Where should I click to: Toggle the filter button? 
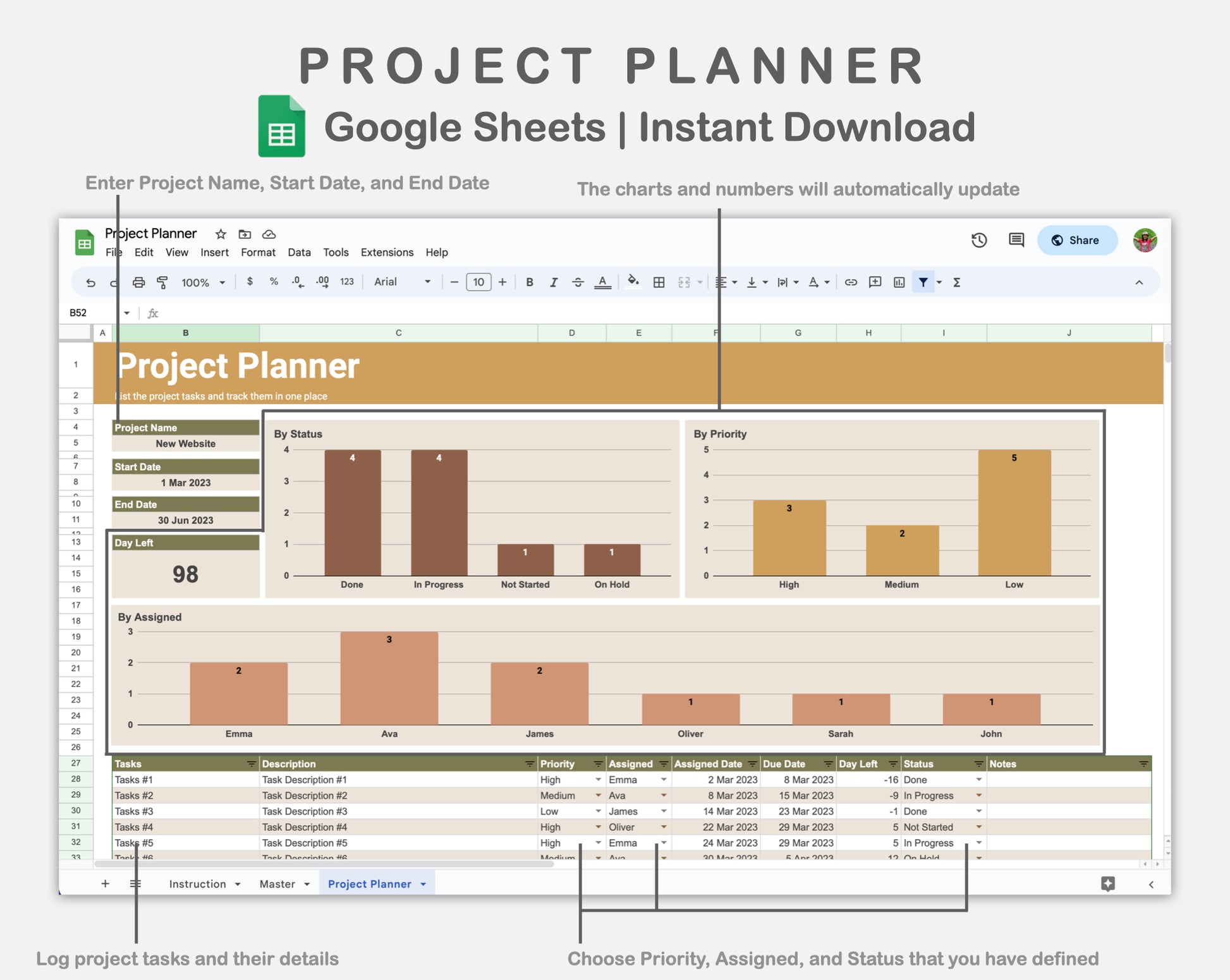(x=923, y=282)
